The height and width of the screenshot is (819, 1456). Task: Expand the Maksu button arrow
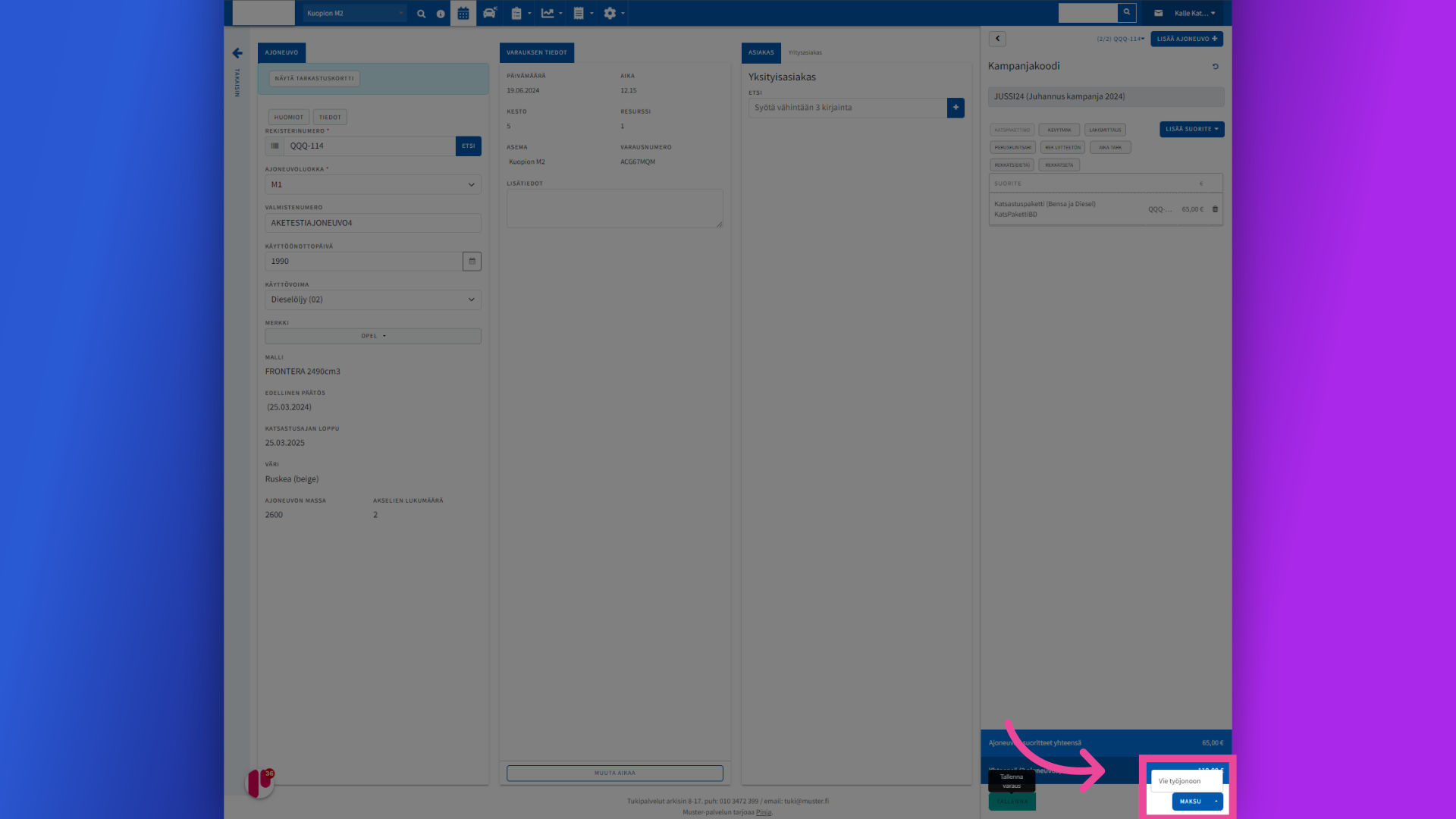coord(1216,802)
